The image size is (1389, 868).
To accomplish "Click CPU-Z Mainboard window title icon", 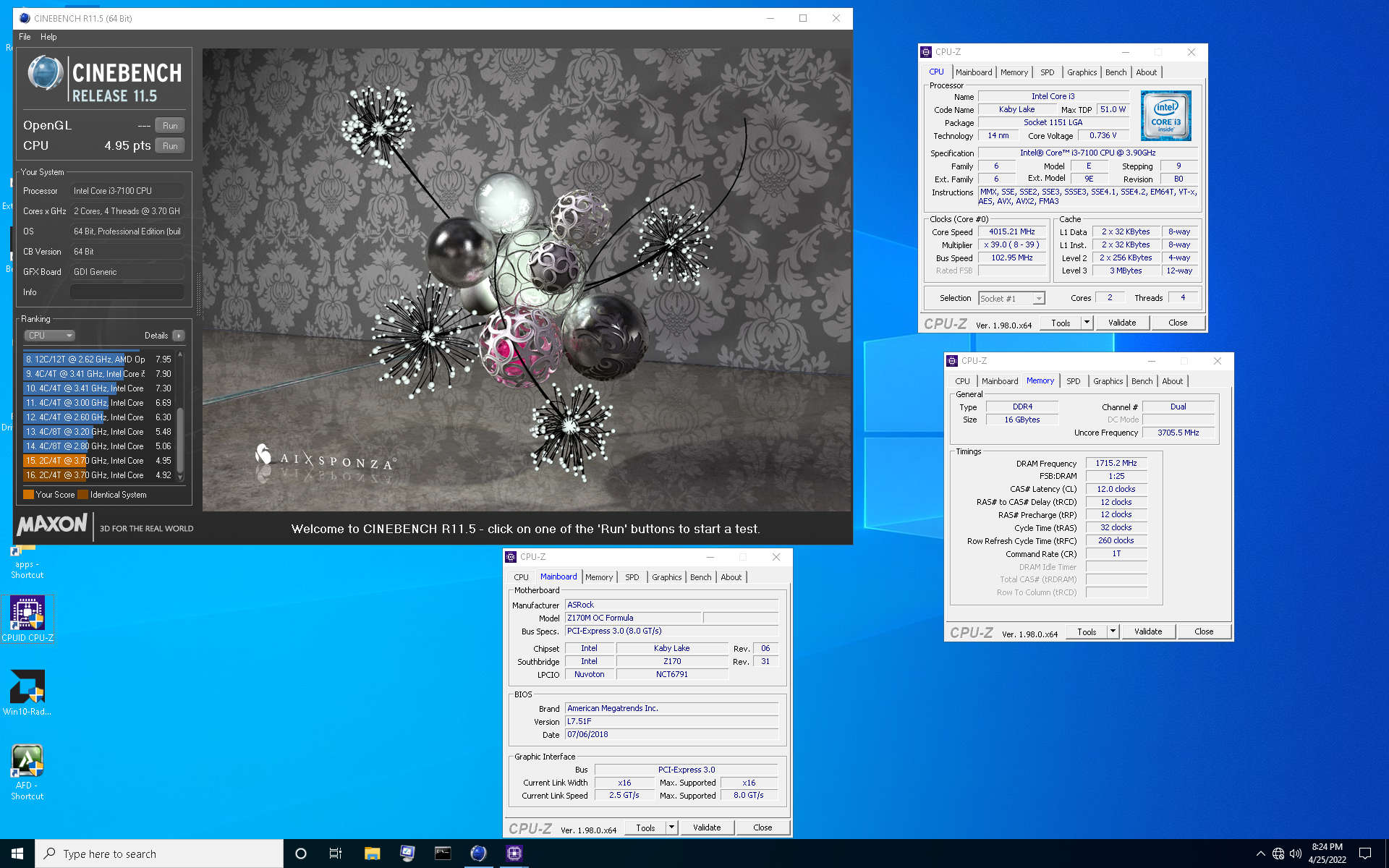I will coord(511,557).
